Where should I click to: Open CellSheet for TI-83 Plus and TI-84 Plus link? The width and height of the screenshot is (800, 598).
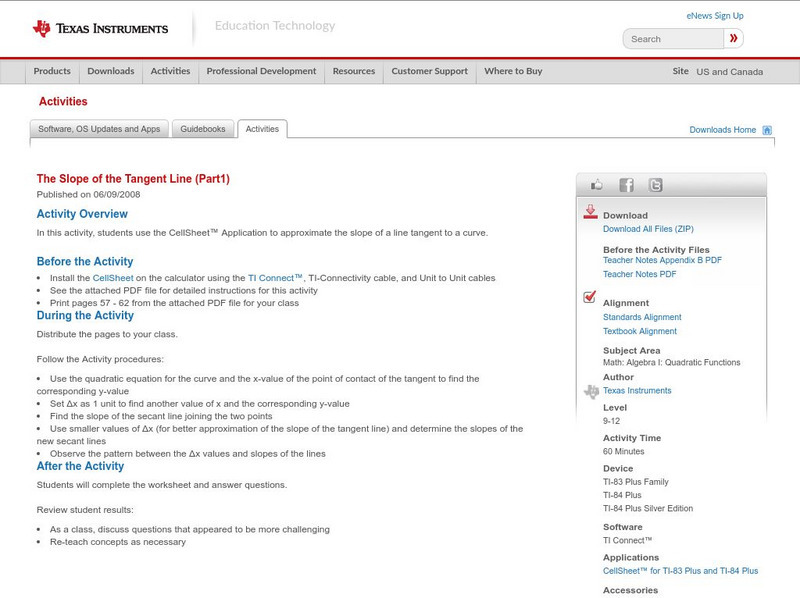(x=680, y=571)
